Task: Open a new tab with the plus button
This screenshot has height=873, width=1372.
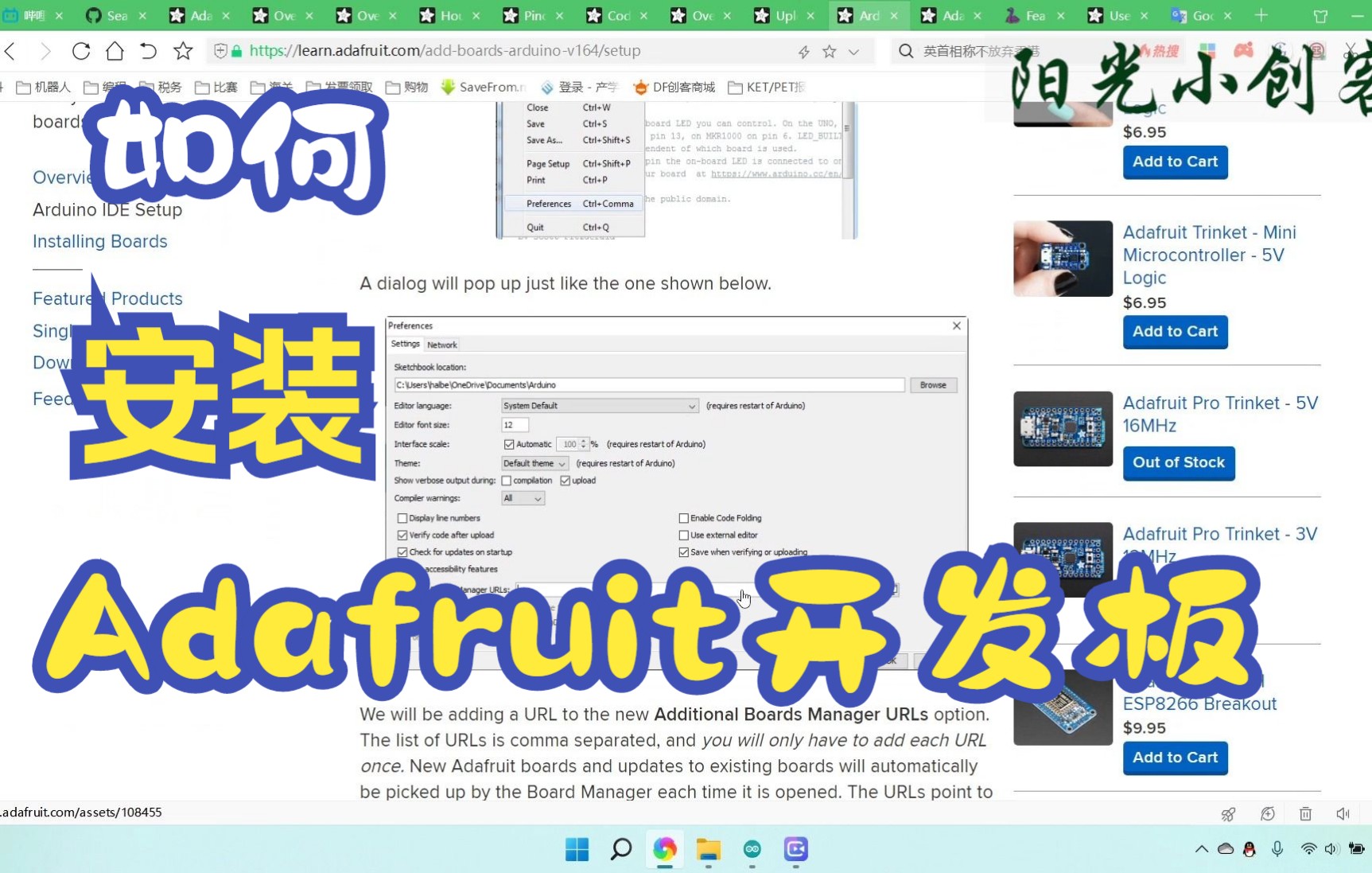Action: [x=1261, y=15]
